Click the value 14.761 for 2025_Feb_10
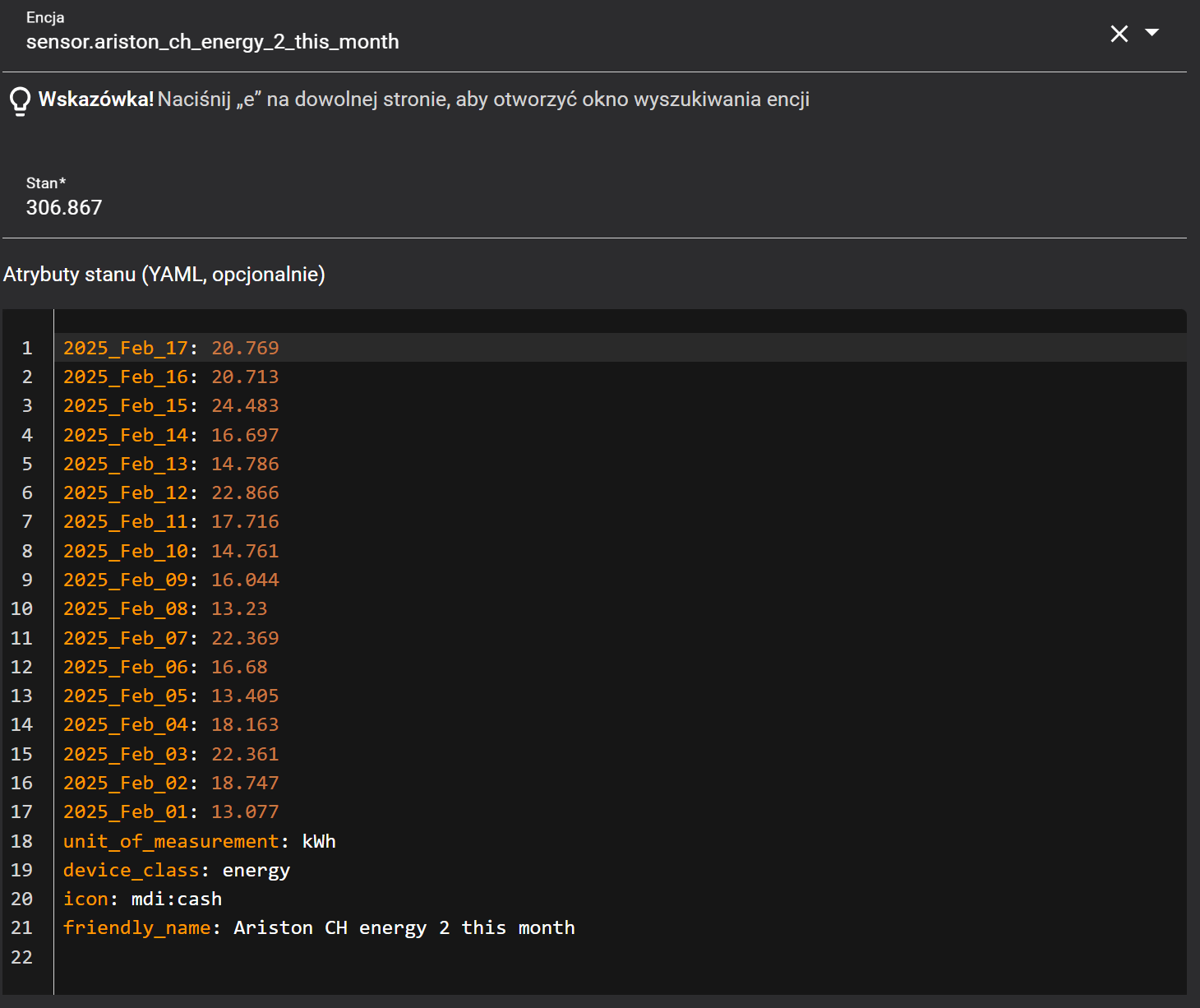This screenshot has height=1008, width=1200. [245, 552]
